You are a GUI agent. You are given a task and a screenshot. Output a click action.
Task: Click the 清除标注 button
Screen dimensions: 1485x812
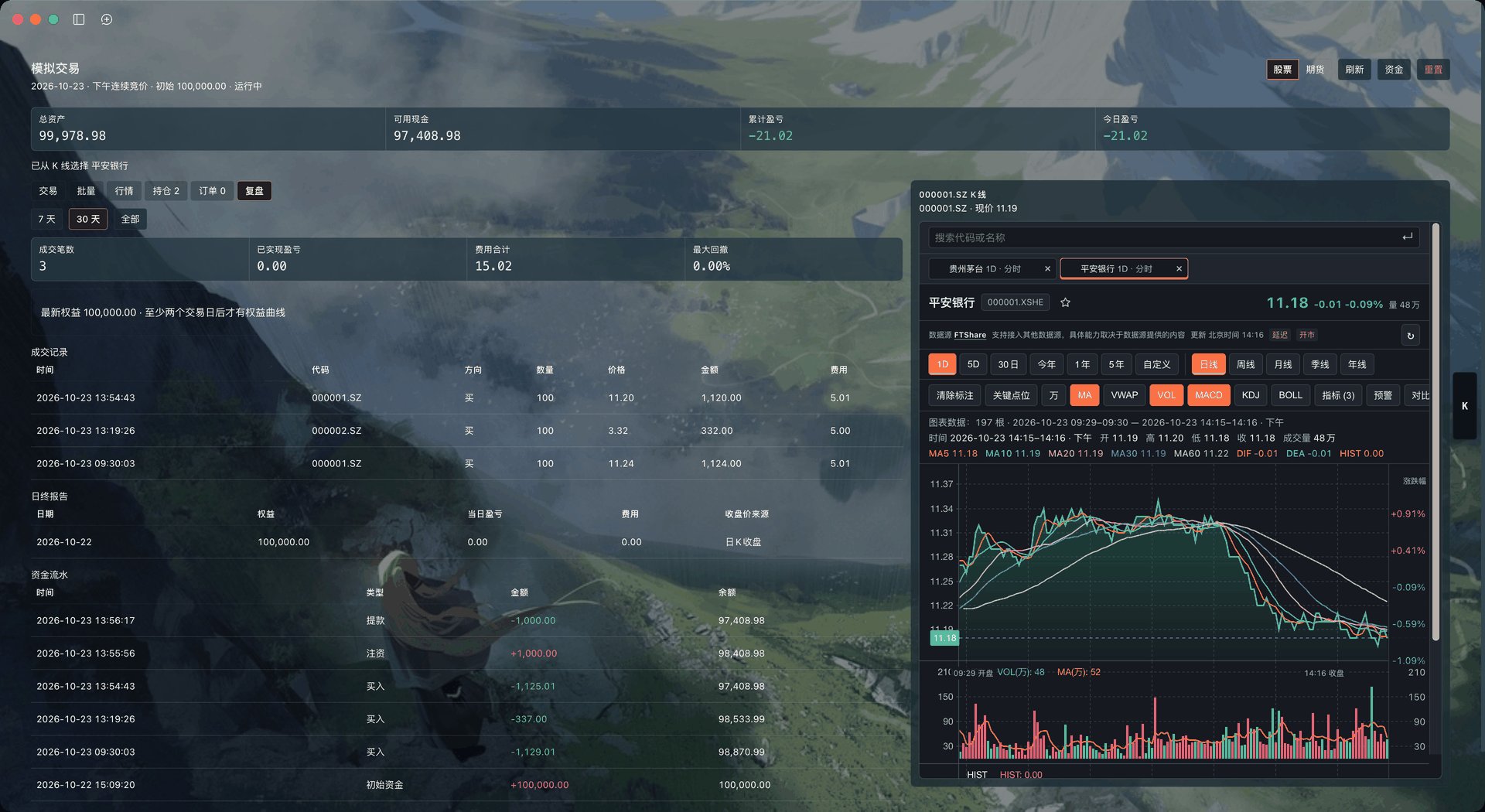954,395
